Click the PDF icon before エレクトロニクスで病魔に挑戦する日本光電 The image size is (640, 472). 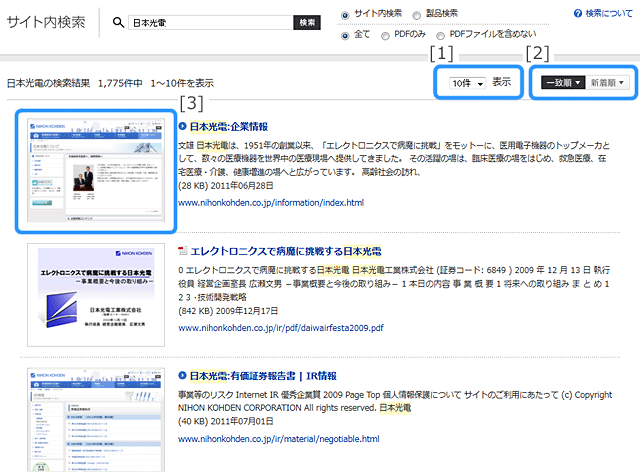point(182,251)
